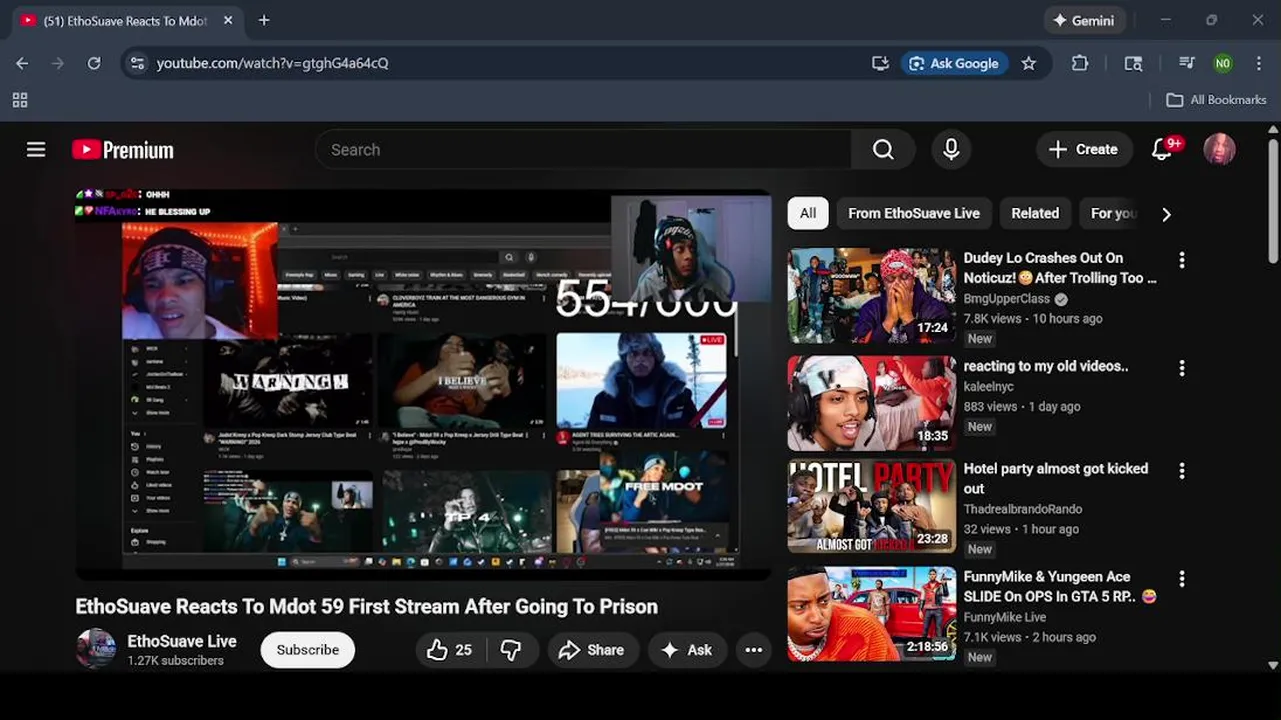Image resolution: width=1281 pixels, height=720 pixels.
Task: Select the For you filter chip
Action: point(1113,213)
